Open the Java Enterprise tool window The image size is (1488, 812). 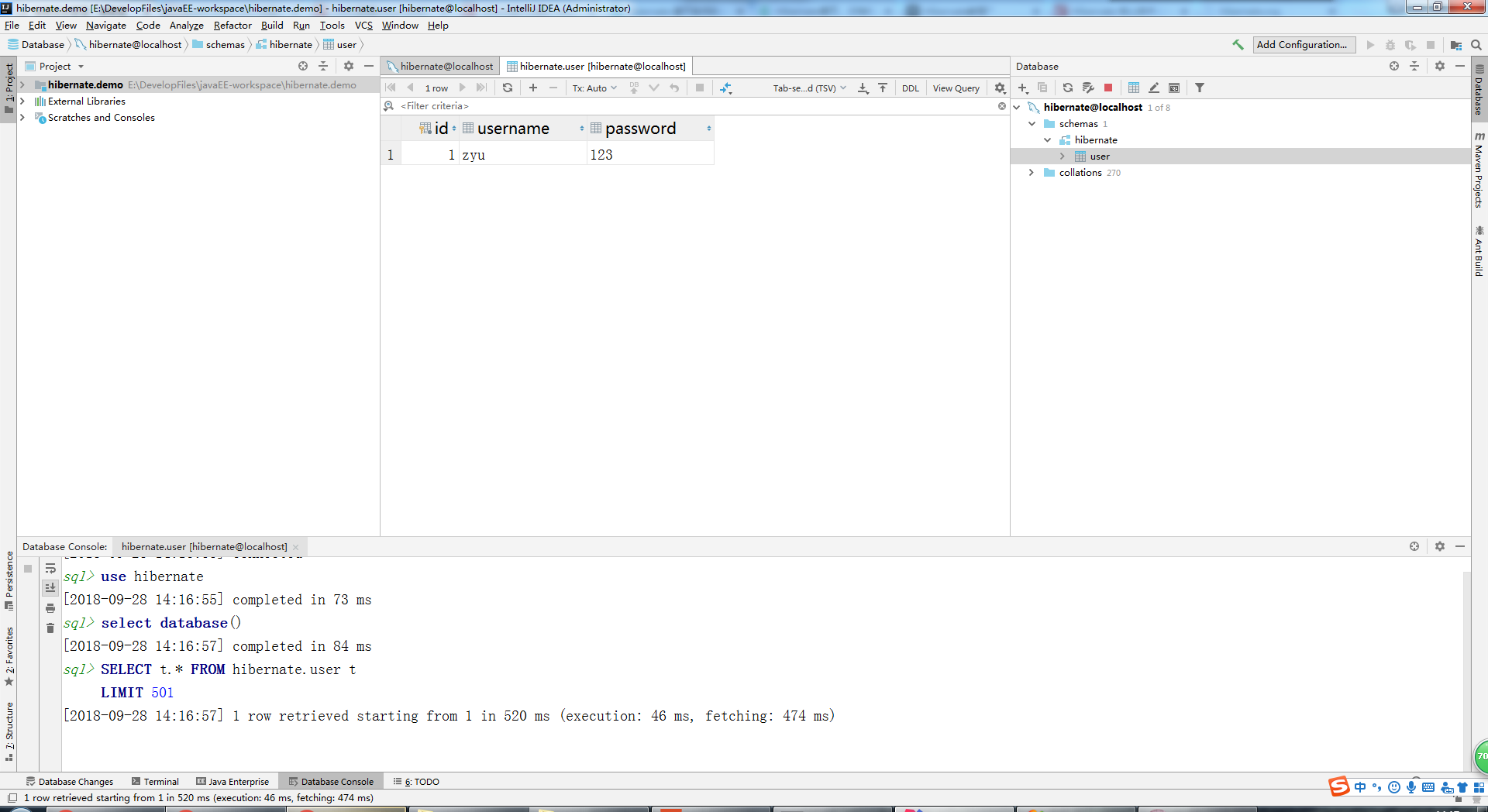[x=232, y=782]
